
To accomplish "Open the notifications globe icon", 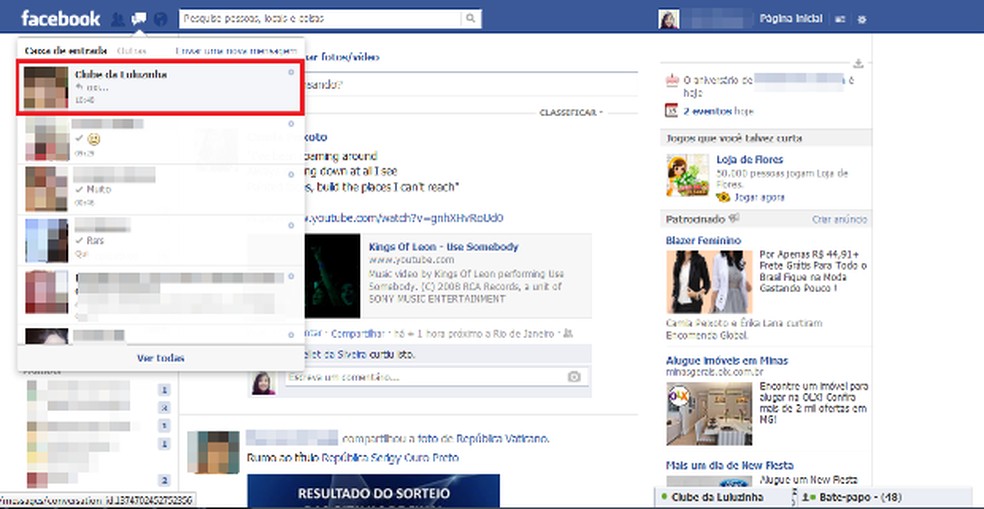I will click(161, 19).
